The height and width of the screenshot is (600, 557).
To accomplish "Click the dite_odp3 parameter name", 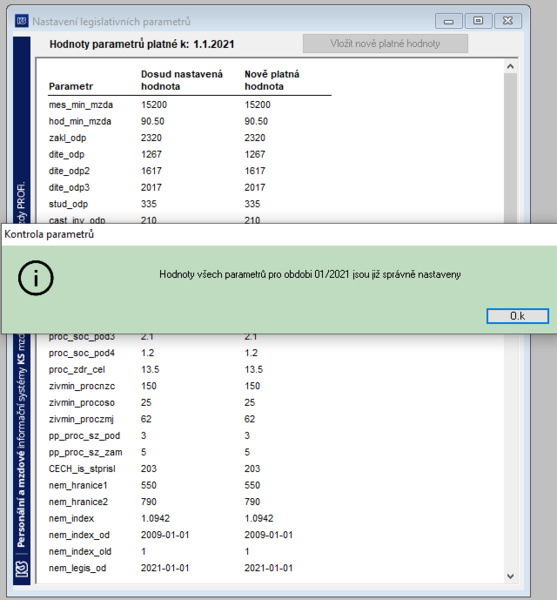I will coord(69,188).
